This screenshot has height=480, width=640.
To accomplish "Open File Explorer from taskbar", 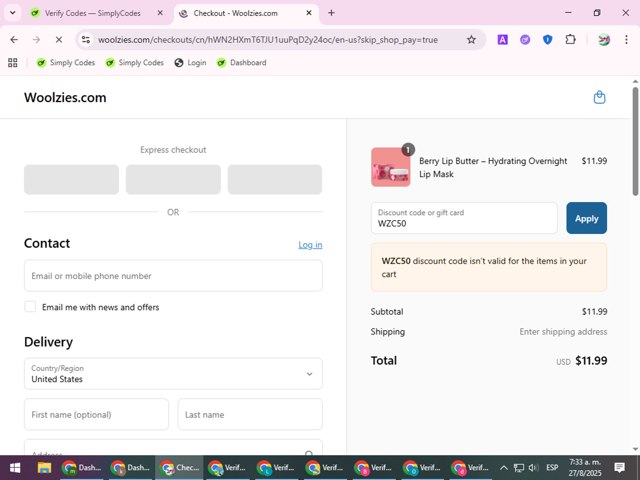I will tap(44, 467).
